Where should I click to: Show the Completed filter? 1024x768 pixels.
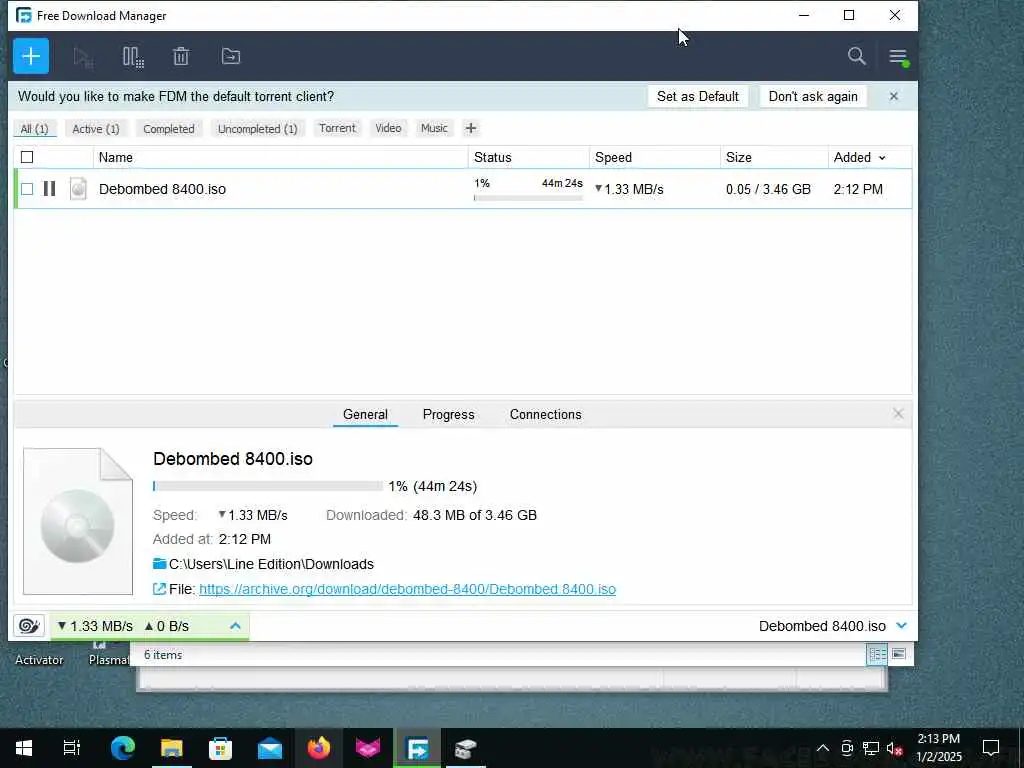coord(169,129)
